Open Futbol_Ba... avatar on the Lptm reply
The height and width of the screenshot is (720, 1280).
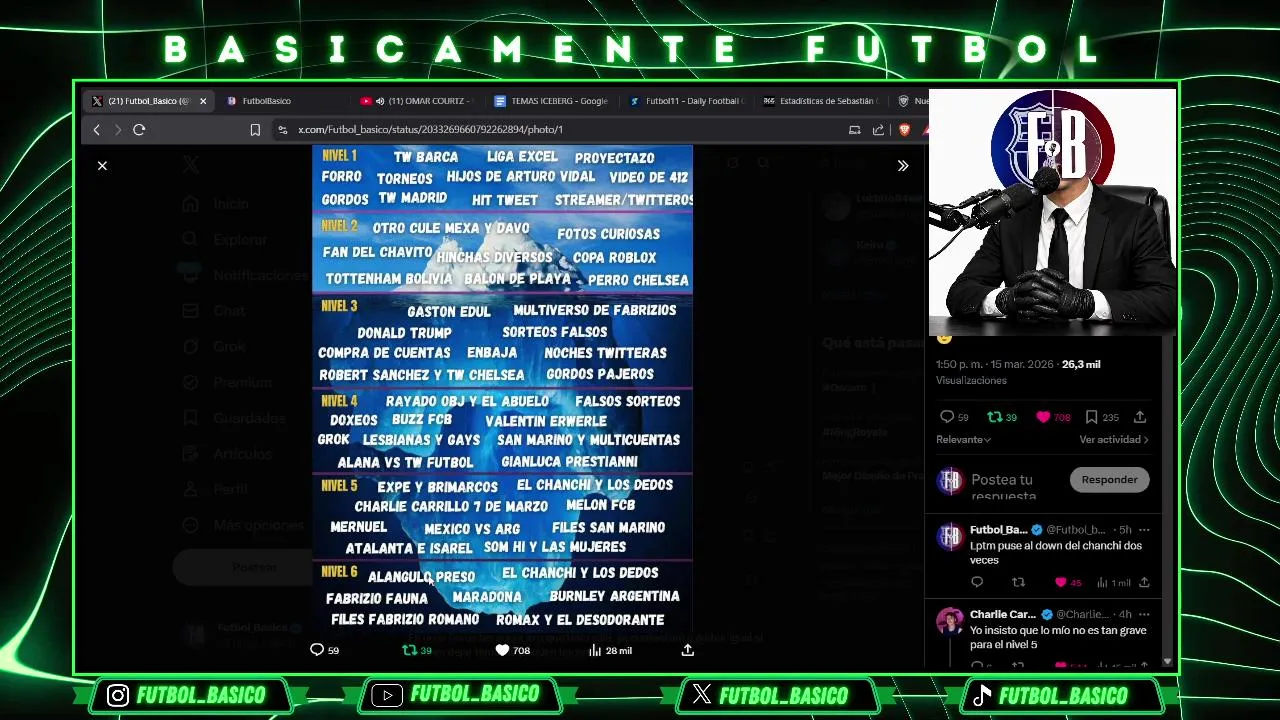click(950, 537)
